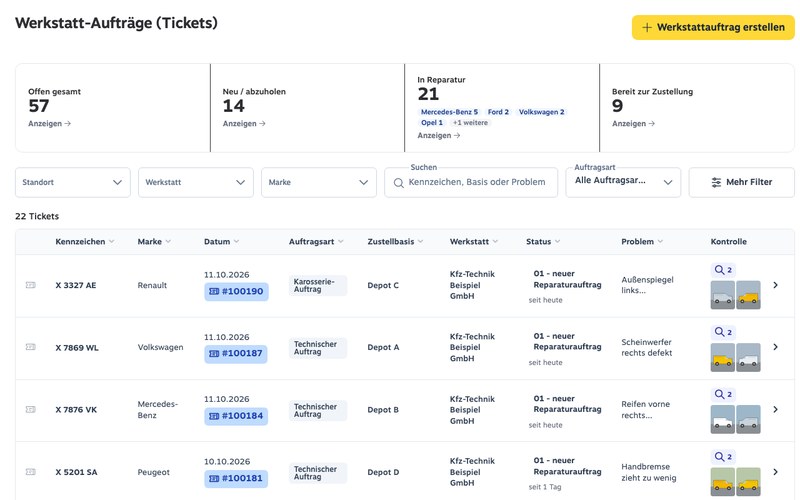Open the Standort dropdown
The image size is (800, 500).
[73, 182]
